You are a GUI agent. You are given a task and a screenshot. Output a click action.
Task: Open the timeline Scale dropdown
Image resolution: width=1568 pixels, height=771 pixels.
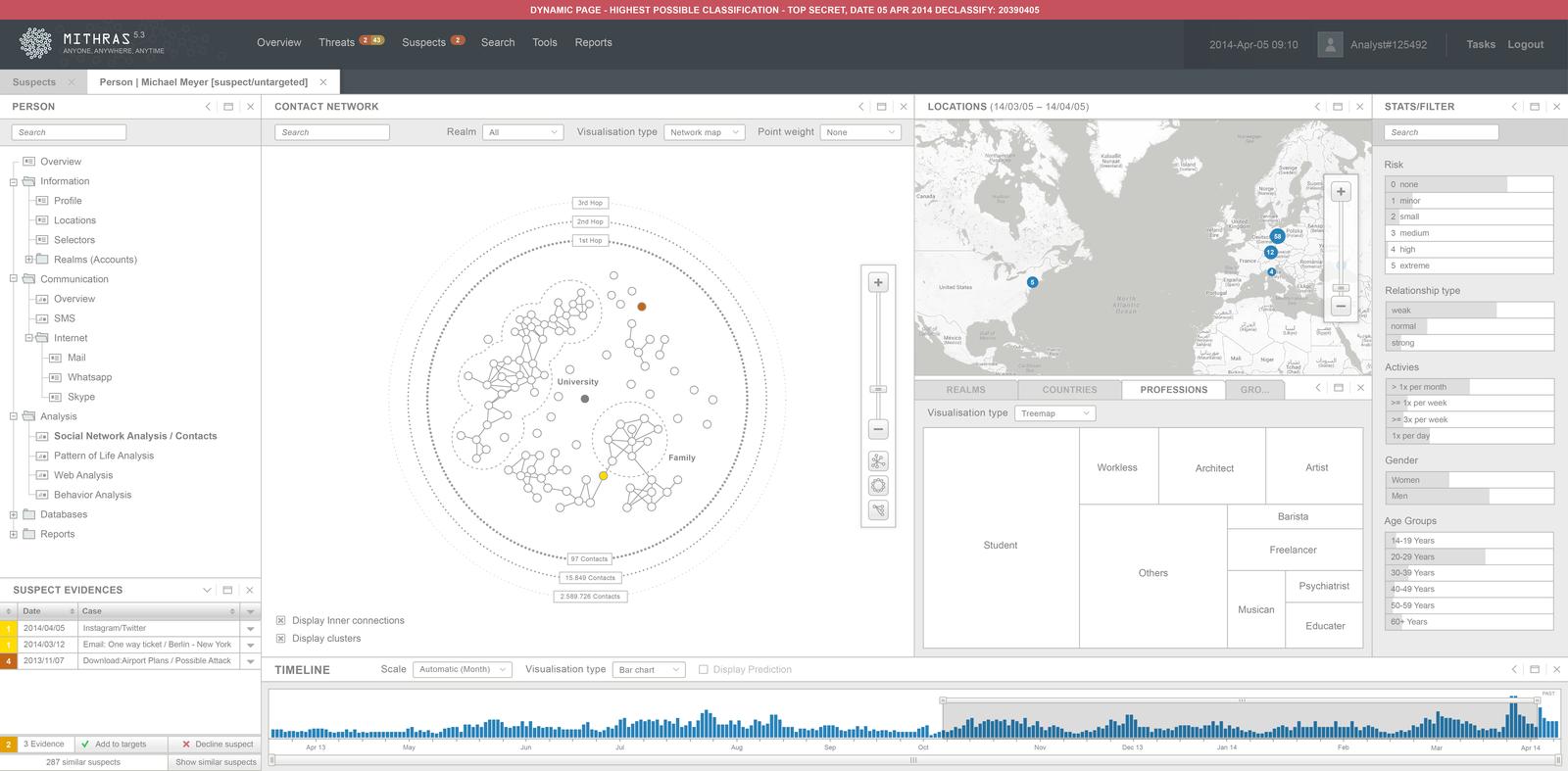(x=463, y=670)
